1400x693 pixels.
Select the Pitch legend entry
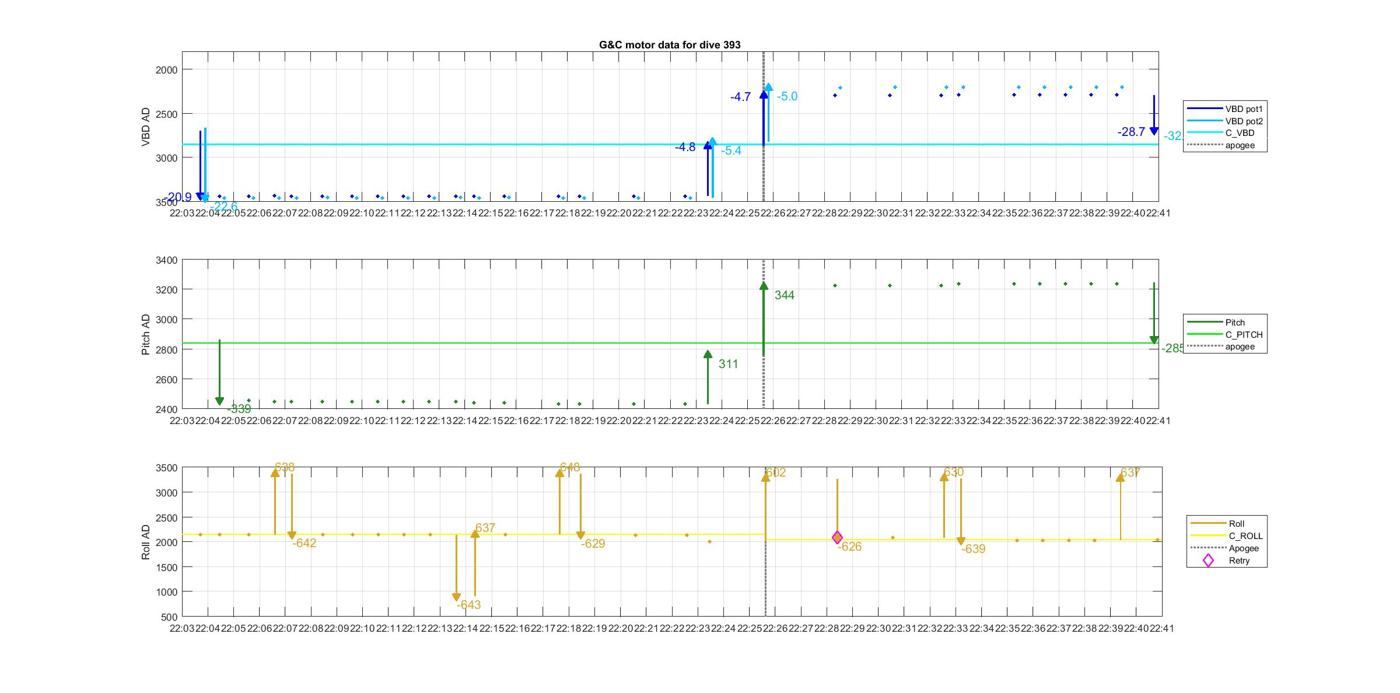click(x=1215, y=323)
